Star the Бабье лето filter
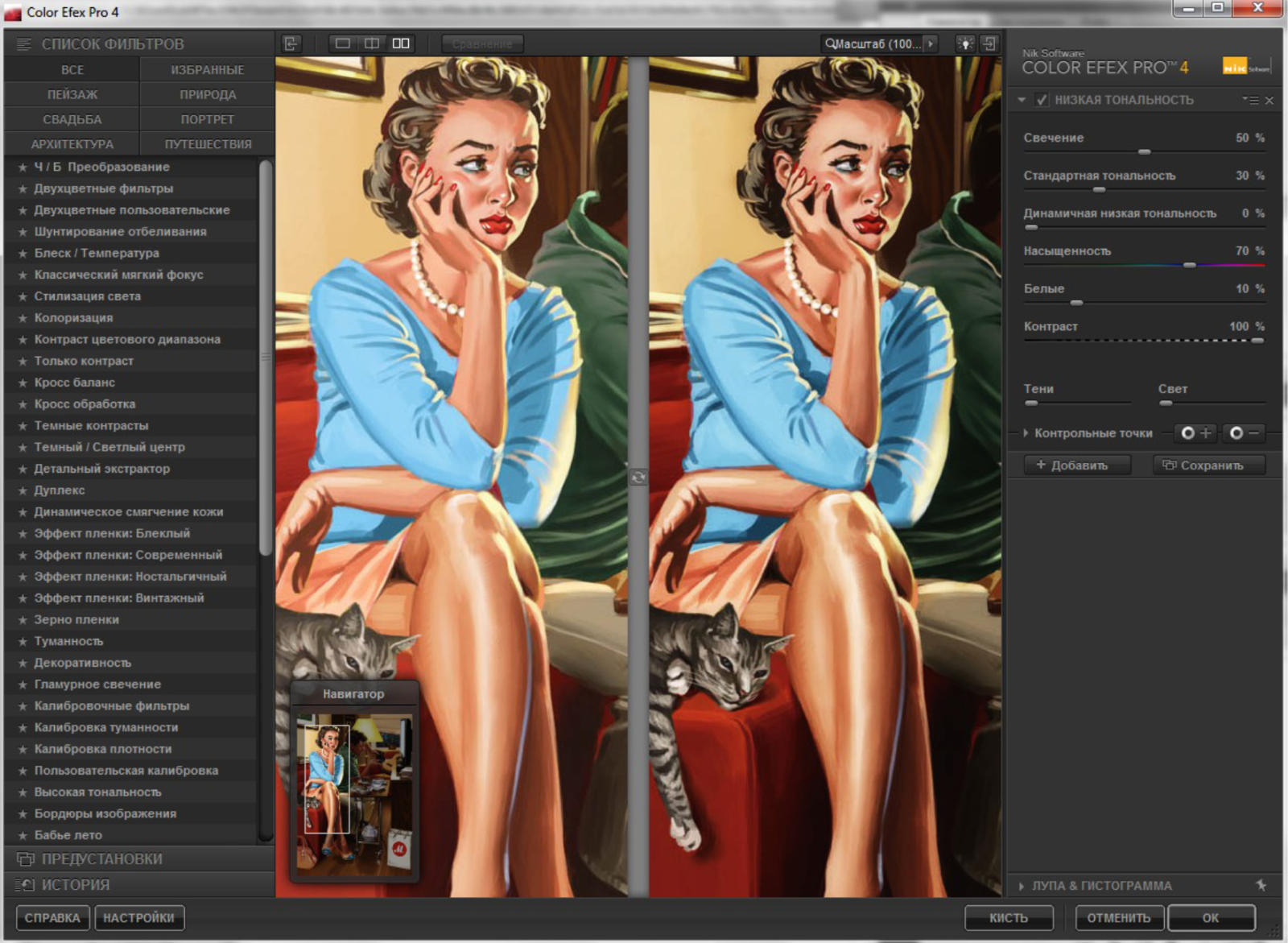Image resolution: width=1288 pixels, height=943 pixels. click(x=23, y=836)
